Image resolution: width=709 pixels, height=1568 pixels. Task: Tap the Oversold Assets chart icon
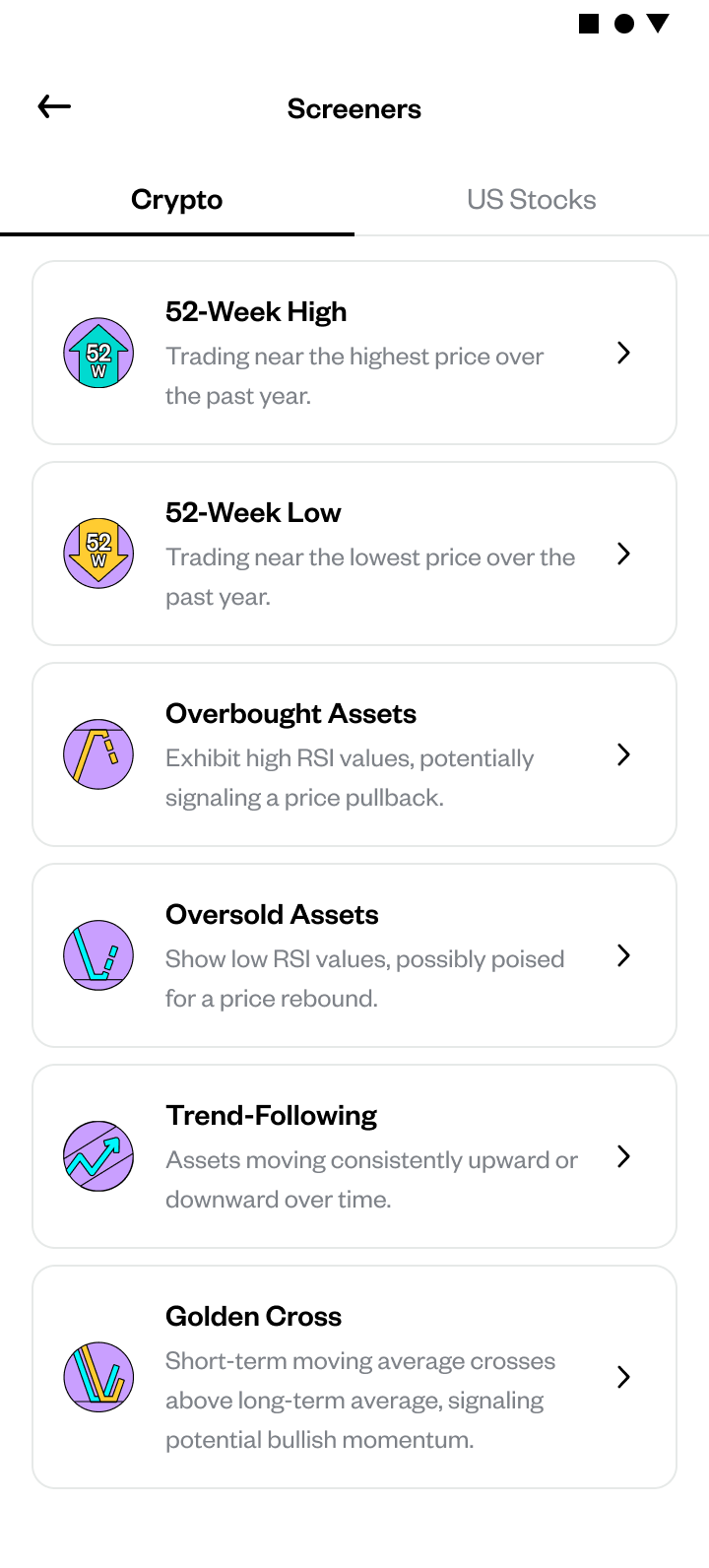tap(98, 955)
